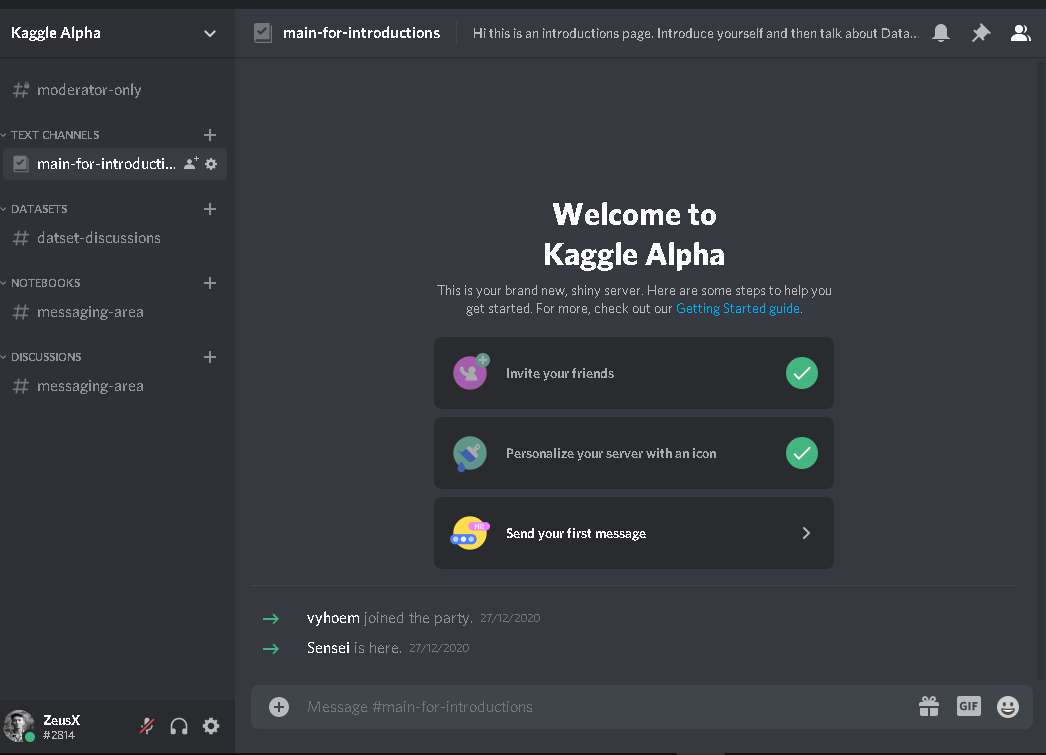The width and height of the screenshot is (1046, 755).
Task: Click the channel topic in header
Action: [695, 33]
